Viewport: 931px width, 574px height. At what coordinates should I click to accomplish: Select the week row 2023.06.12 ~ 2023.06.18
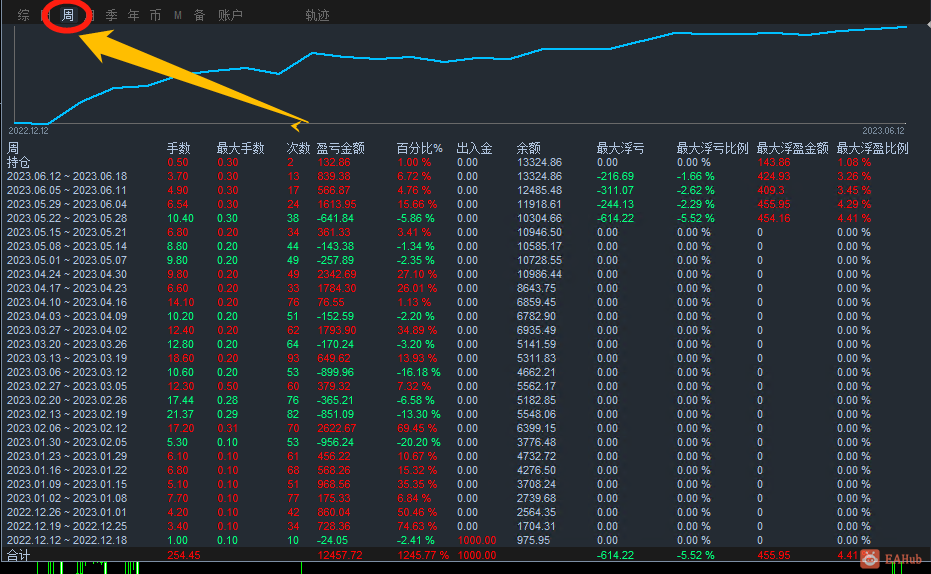click(x=67, y=176)
